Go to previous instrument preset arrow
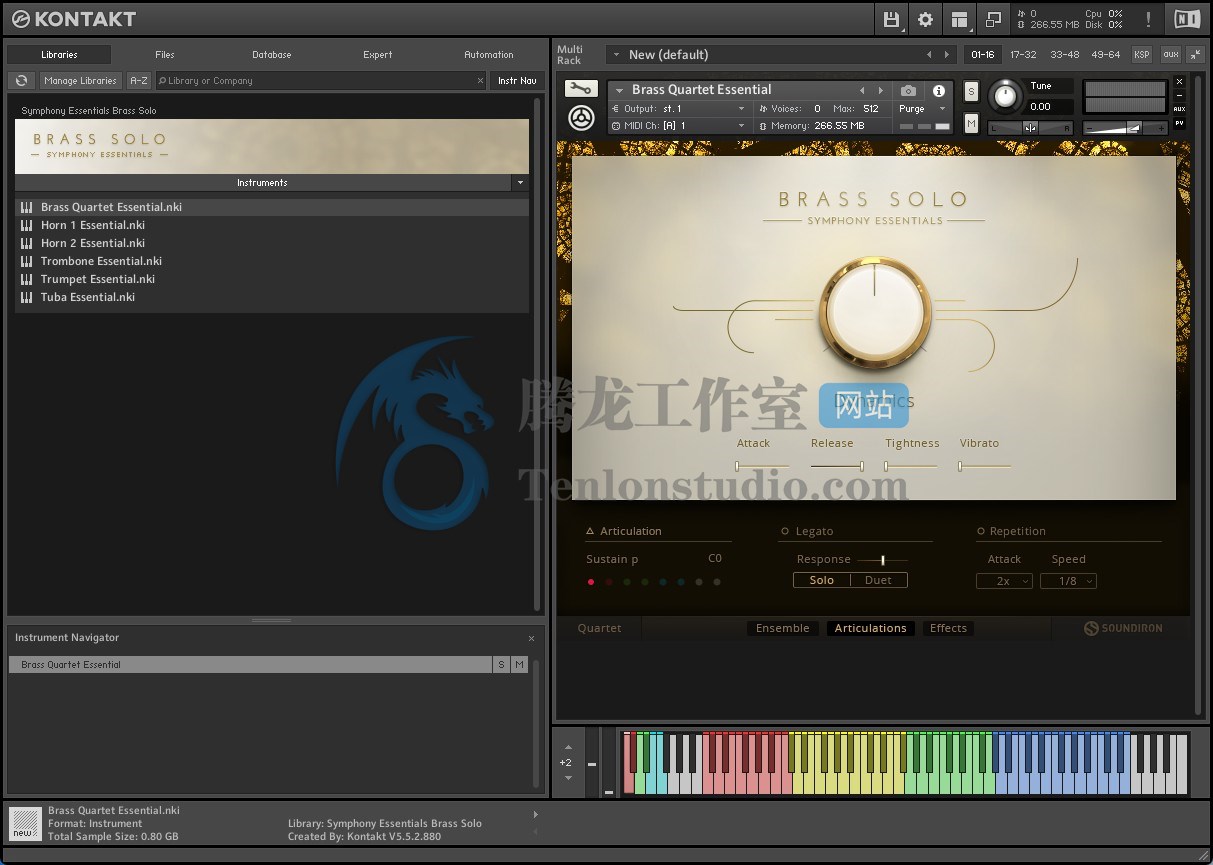The height and width of the screenshot is (865, 1213). point(862,90)
